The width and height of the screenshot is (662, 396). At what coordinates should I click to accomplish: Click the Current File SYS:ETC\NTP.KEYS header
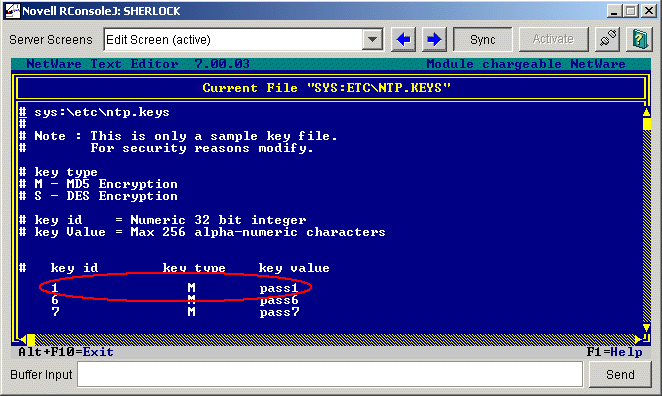point(326,88)
